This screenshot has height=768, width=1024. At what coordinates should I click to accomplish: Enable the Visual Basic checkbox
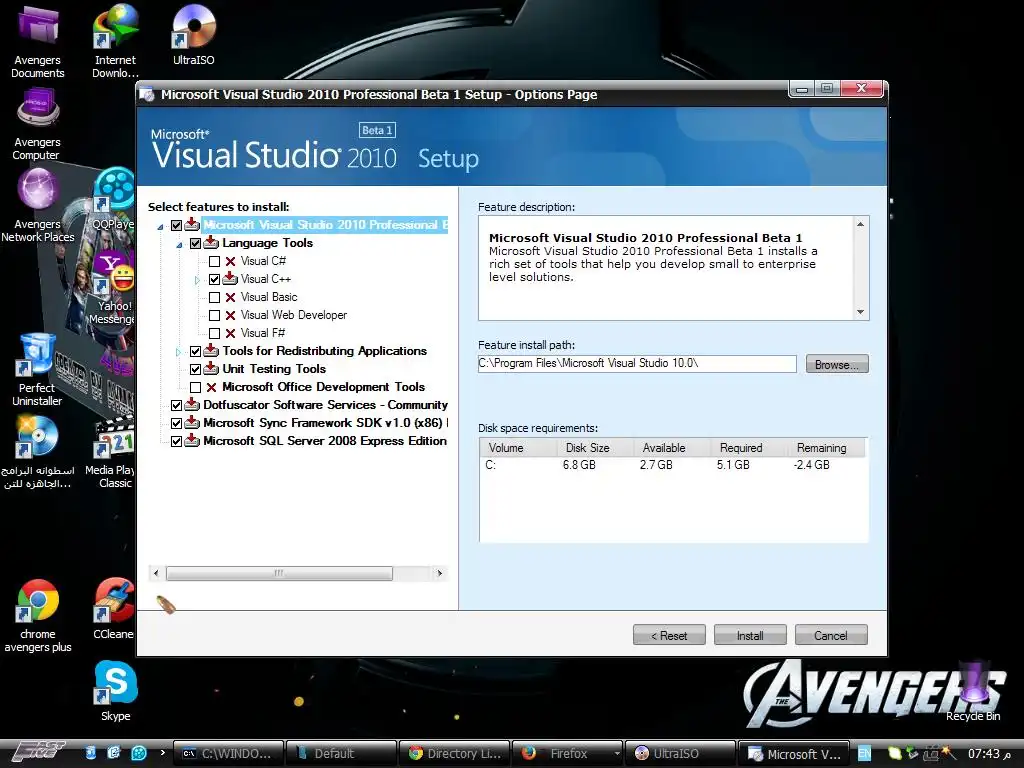[214, 298]
